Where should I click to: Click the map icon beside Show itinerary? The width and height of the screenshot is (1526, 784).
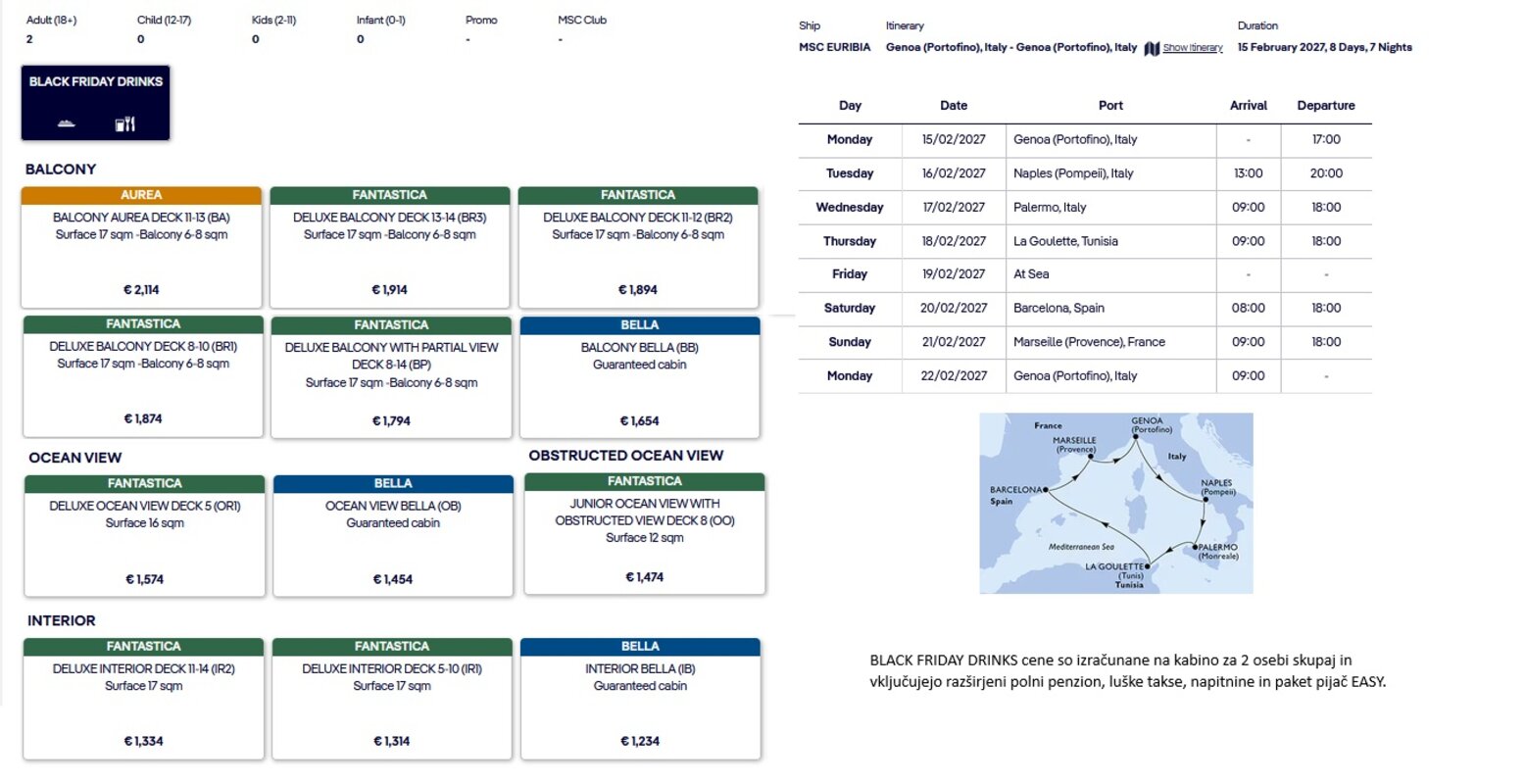[1152, 48]
